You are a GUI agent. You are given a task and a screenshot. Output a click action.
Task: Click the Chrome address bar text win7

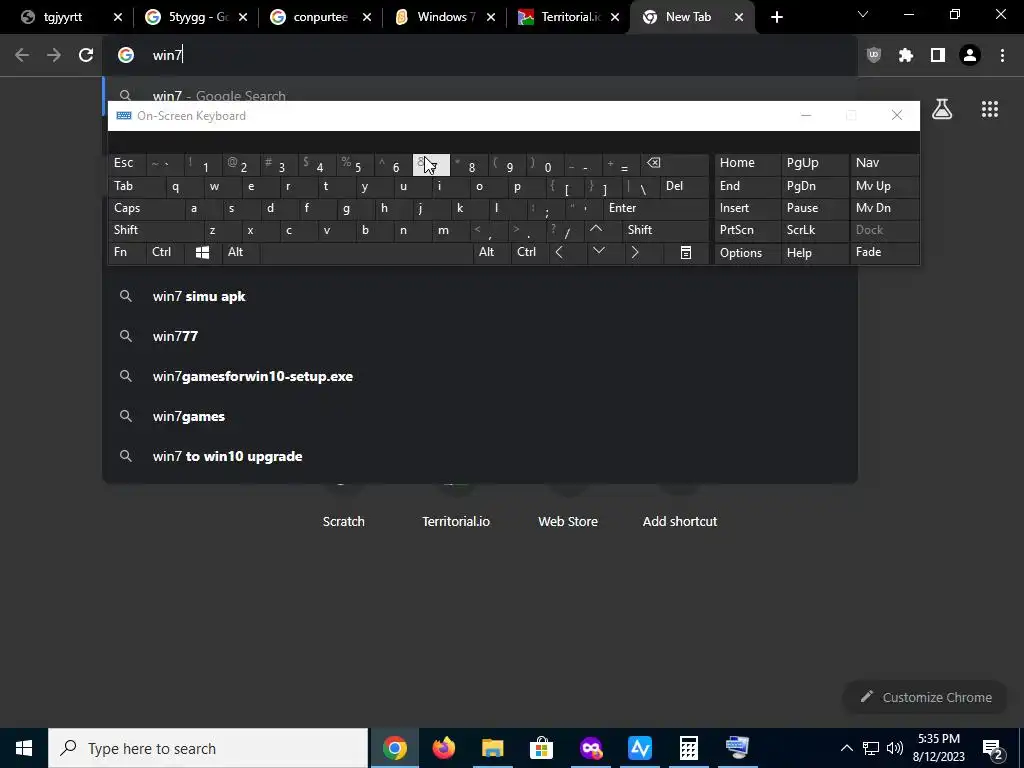[167, 56]
